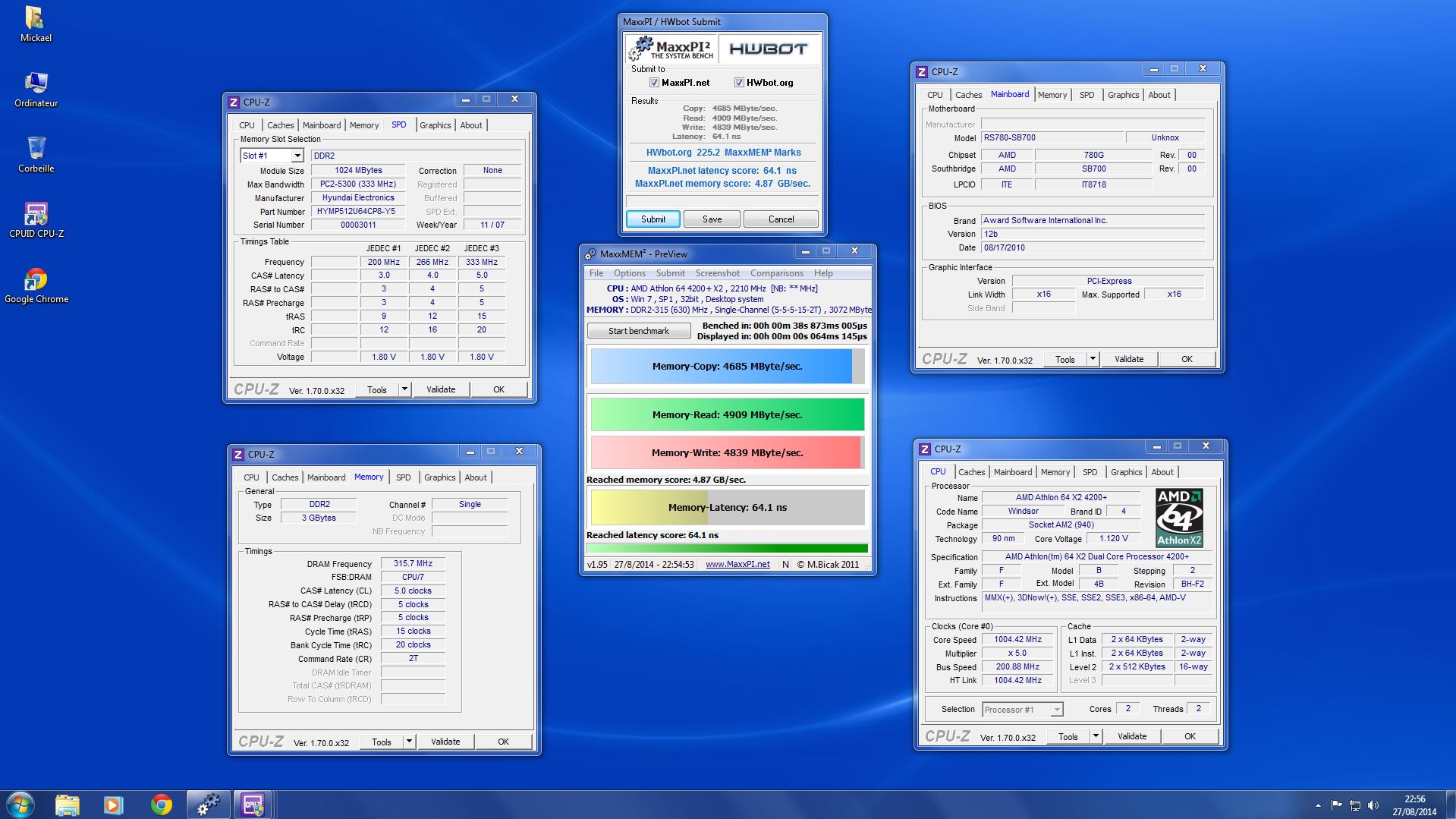Open the www.MaxxPI.net link
Screen dimensions: 1456x819
click(737, 564)
